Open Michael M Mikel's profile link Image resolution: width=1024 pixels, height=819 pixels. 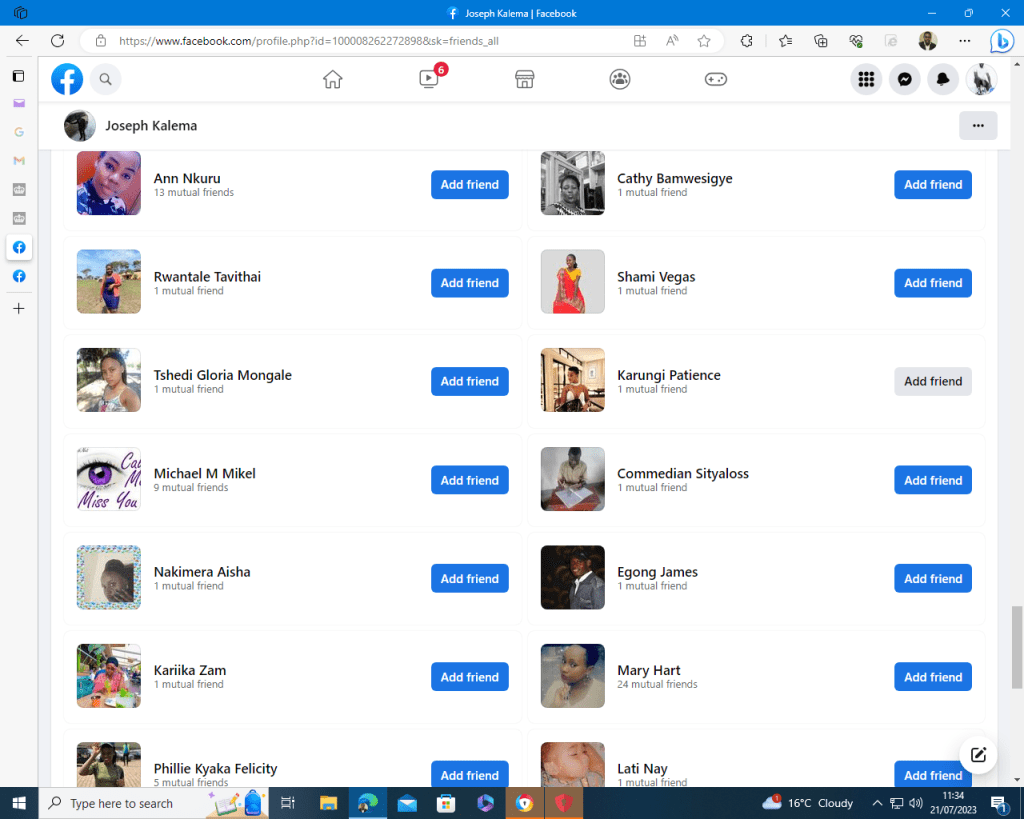coord(204,473)
